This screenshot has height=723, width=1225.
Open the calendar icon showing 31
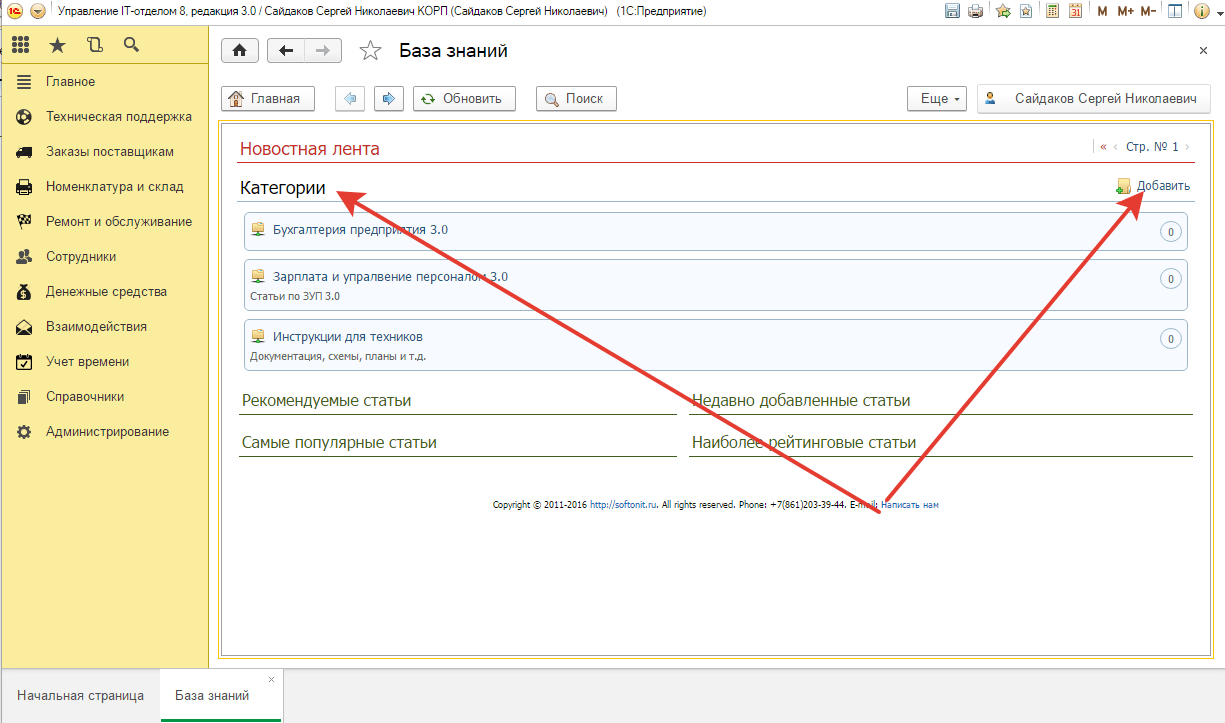(1076, 11)
